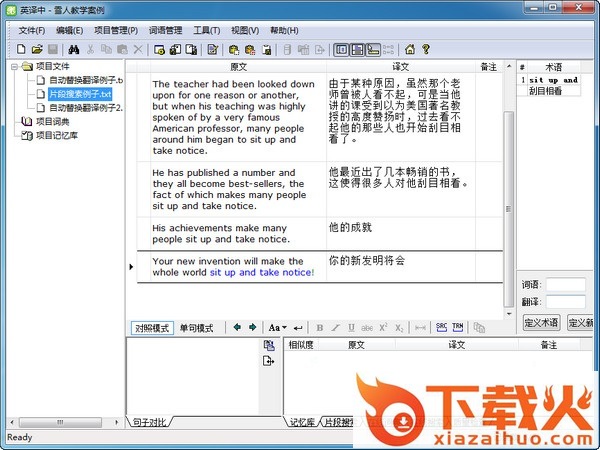Go to next sentence with right green arrow

click(x=253, y=327)
